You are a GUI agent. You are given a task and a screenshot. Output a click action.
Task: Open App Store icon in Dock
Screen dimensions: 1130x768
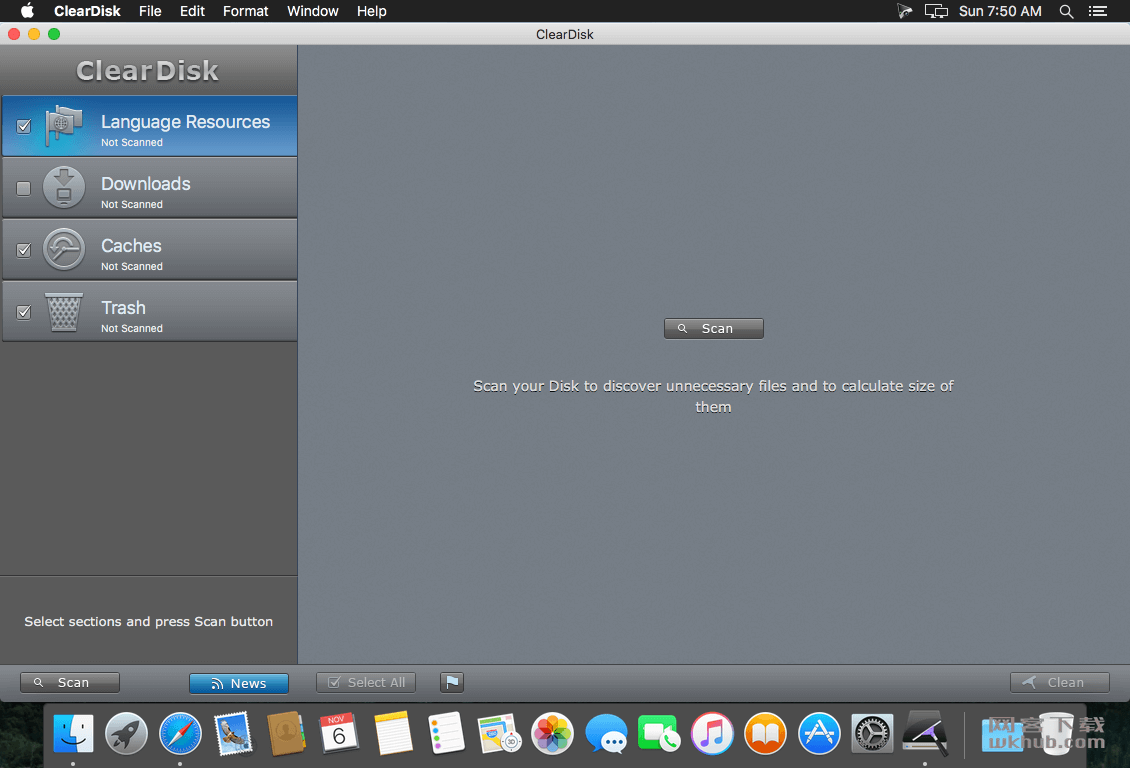pyautogui.click(x=819, y=733)
